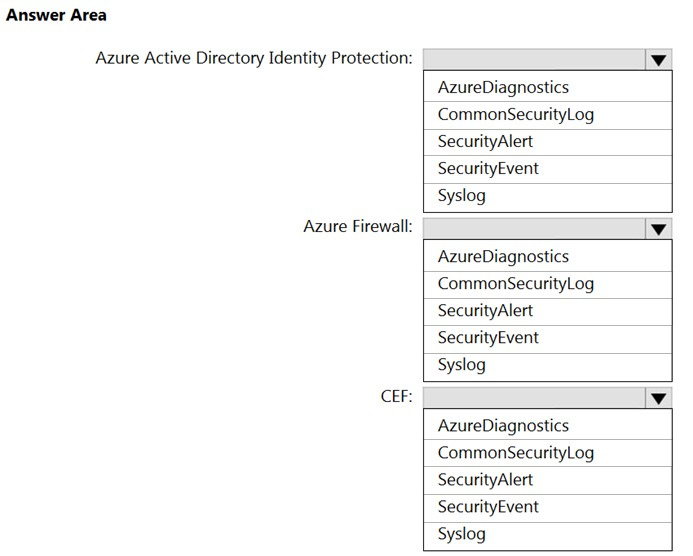Choose Syslog in the CEF list
693x556 pixels.
(x=461, y=533)
